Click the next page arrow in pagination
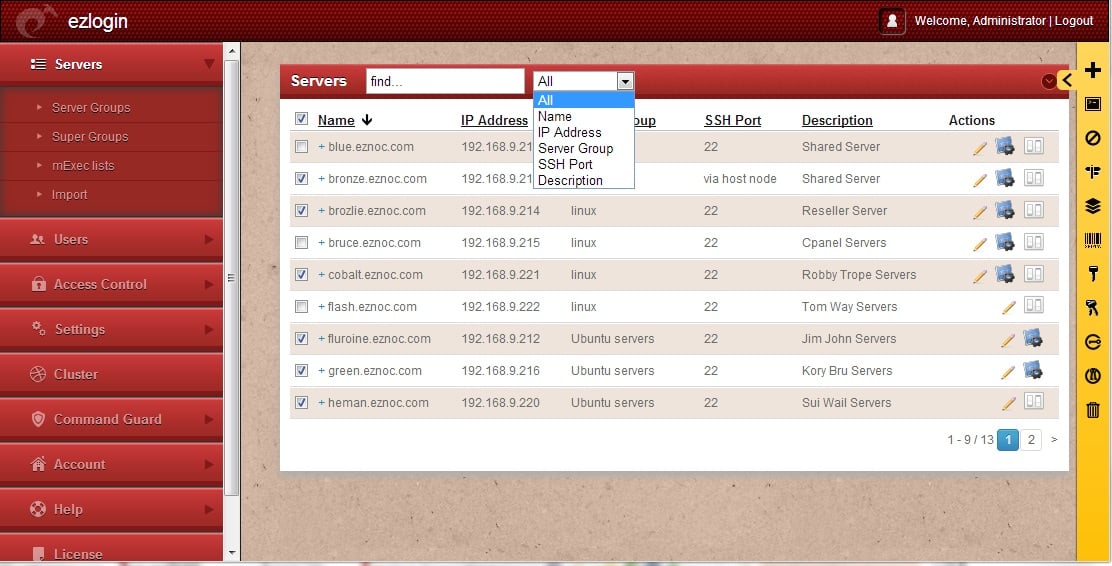The image size is (1112, 566). pos(1054,440)
